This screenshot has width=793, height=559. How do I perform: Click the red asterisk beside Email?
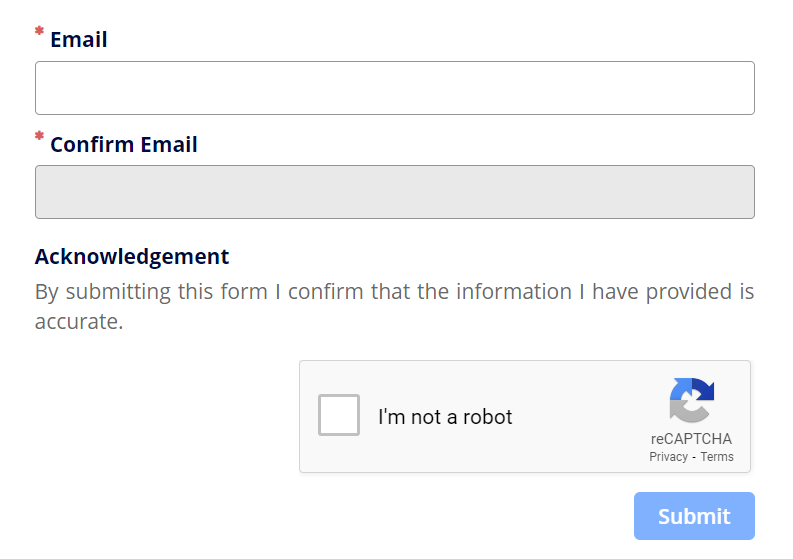click(x=40, y=32)
